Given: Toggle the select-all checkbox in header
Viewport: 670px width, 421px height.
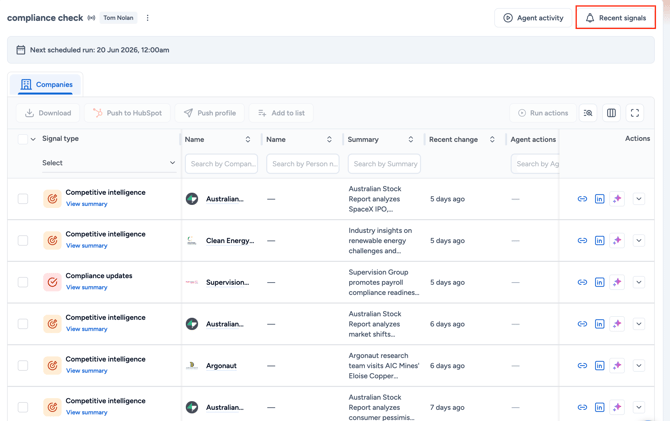Looking at the screenshot, I should (x=23, y=139).
